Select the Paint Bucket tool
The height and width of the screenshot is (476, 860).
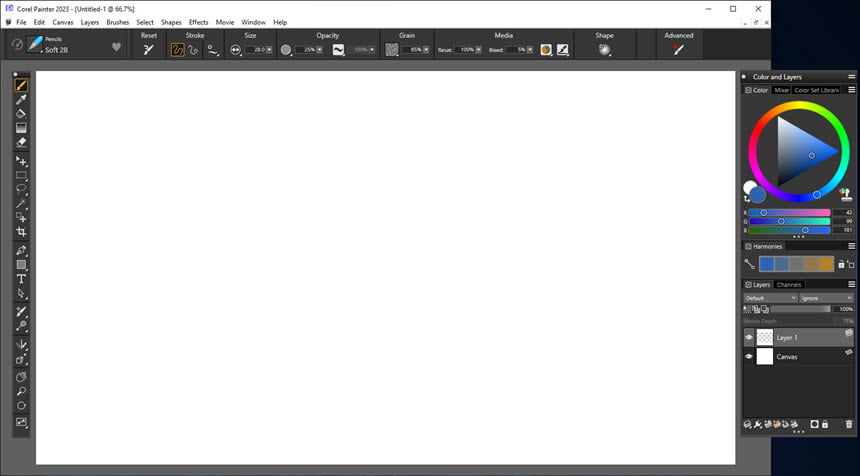[21, 114]
